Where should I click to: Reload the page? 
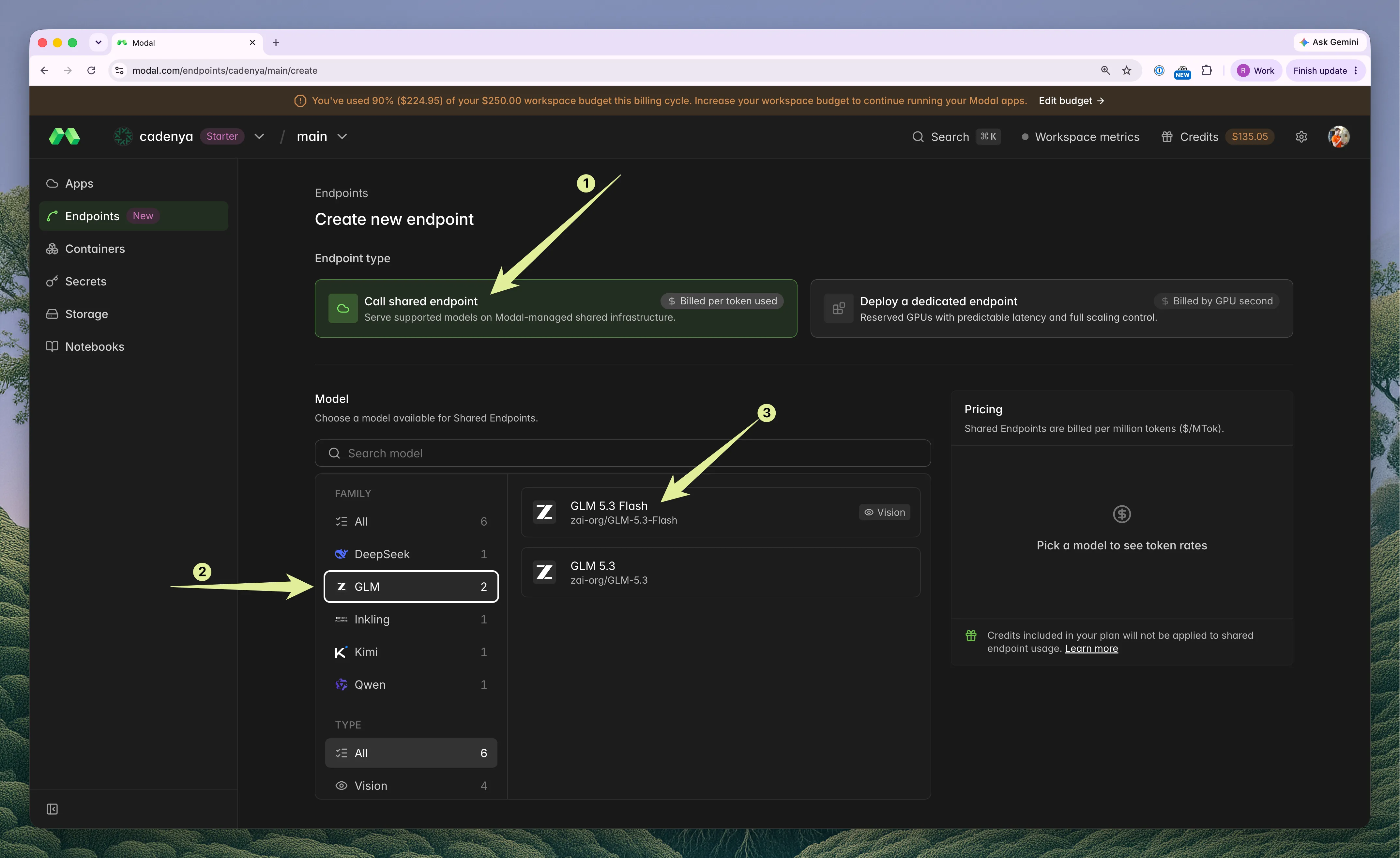click(x=91, y=70)
